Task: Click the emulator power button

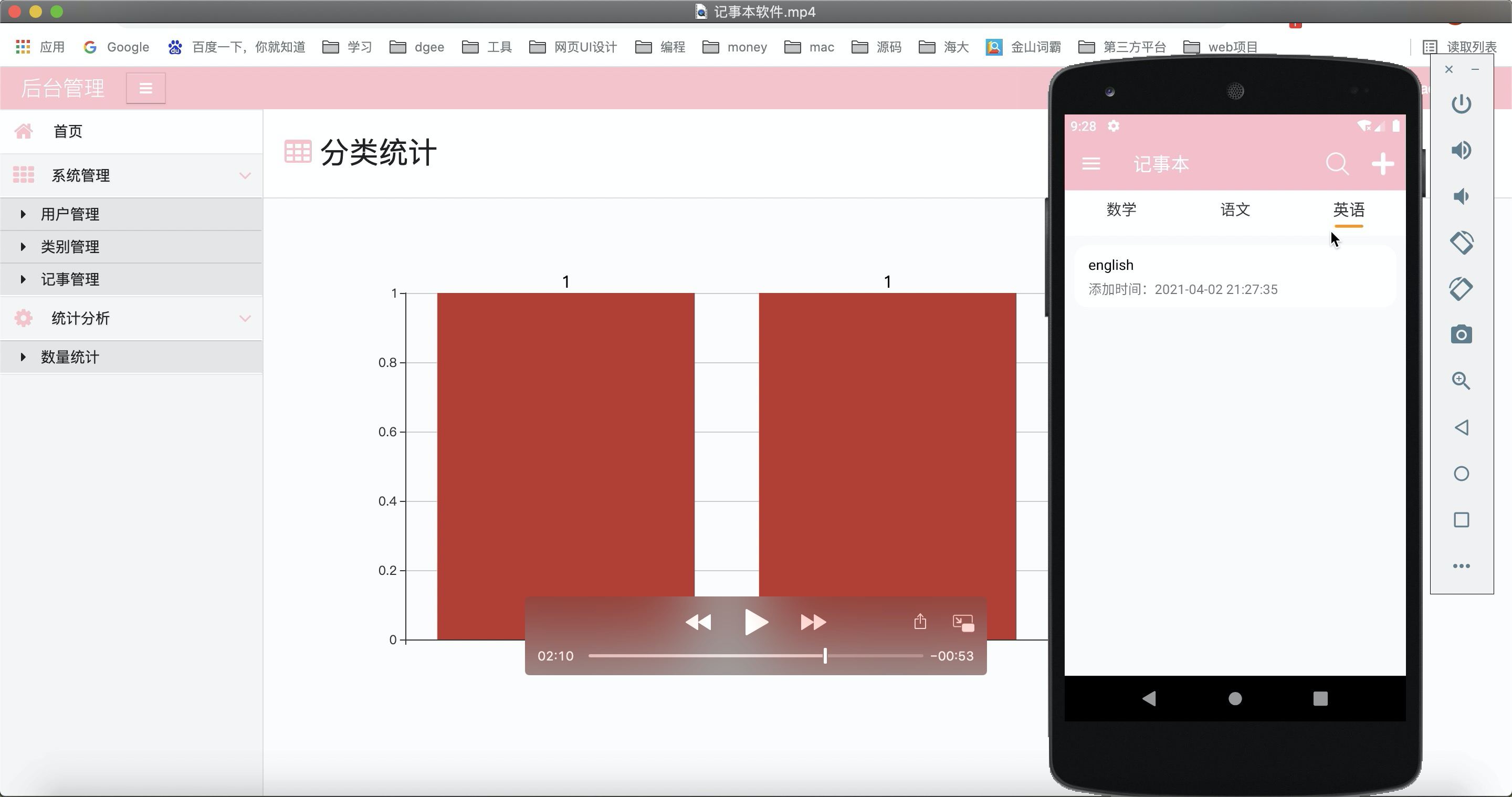Action: [1461, 104]
